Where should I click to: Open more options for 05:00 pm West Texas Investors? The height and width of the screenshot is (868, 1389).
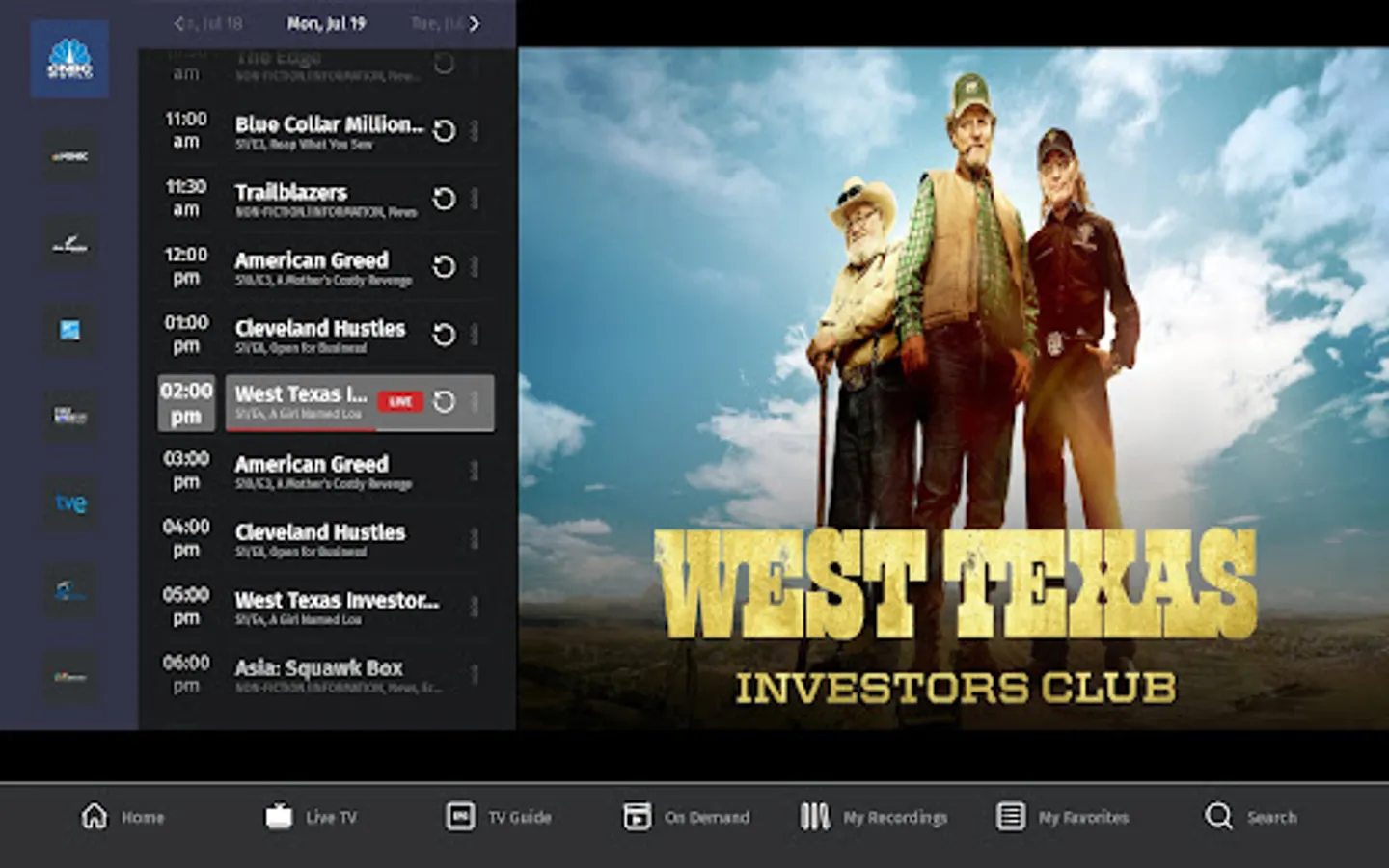point(474,607)
